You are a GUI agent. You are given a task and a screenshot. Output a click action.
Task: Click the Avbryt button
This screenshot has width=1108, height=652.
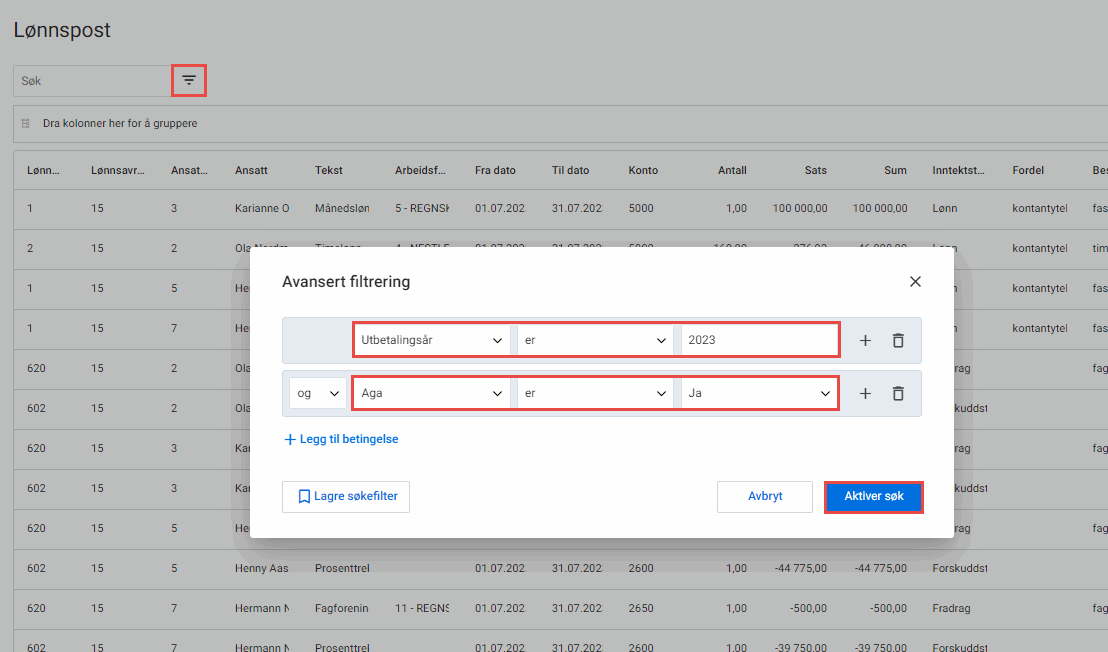765,497
